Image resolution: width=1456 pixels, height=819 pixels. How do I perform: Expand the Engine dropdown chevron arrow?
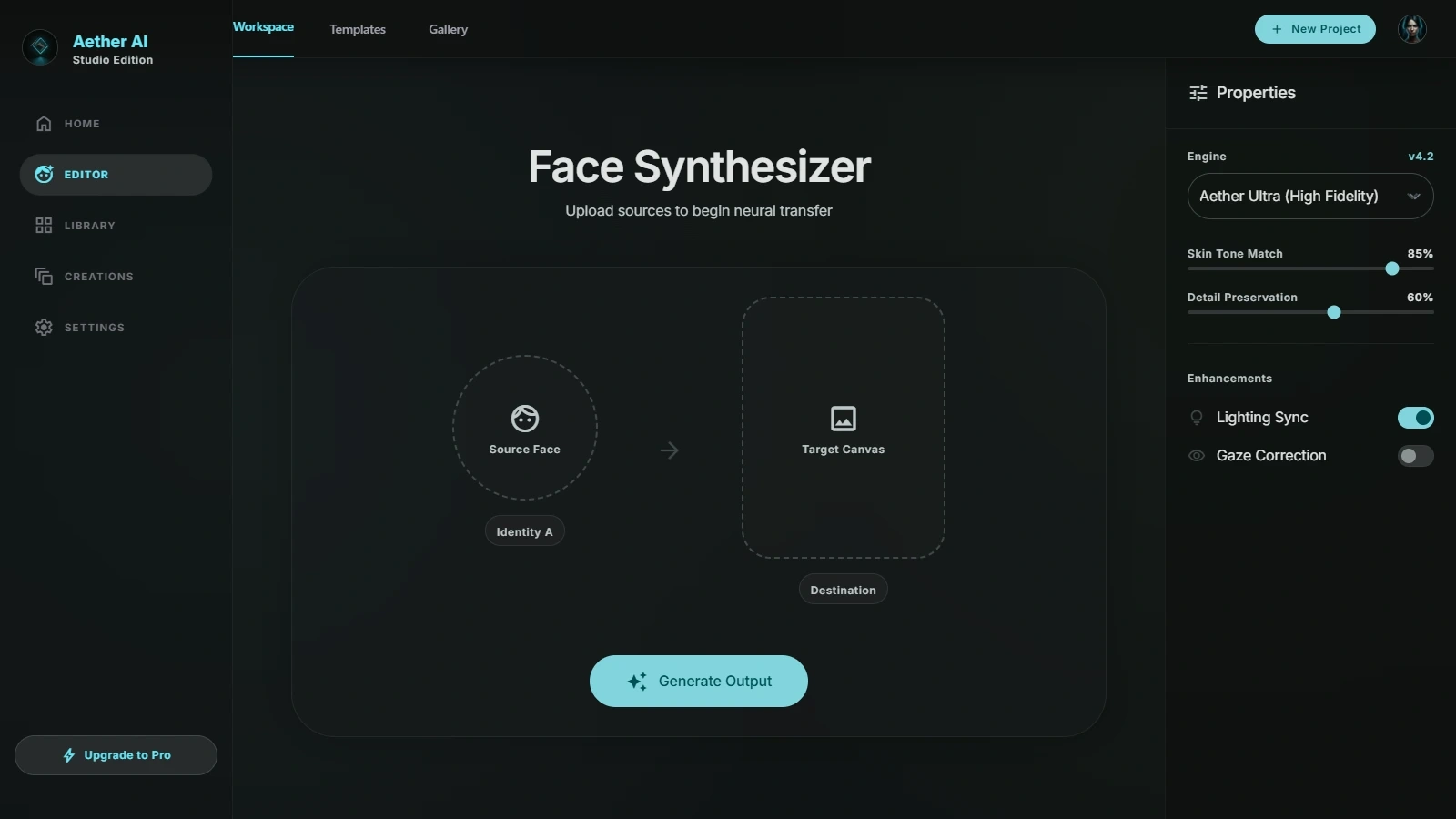point(1414,197)
